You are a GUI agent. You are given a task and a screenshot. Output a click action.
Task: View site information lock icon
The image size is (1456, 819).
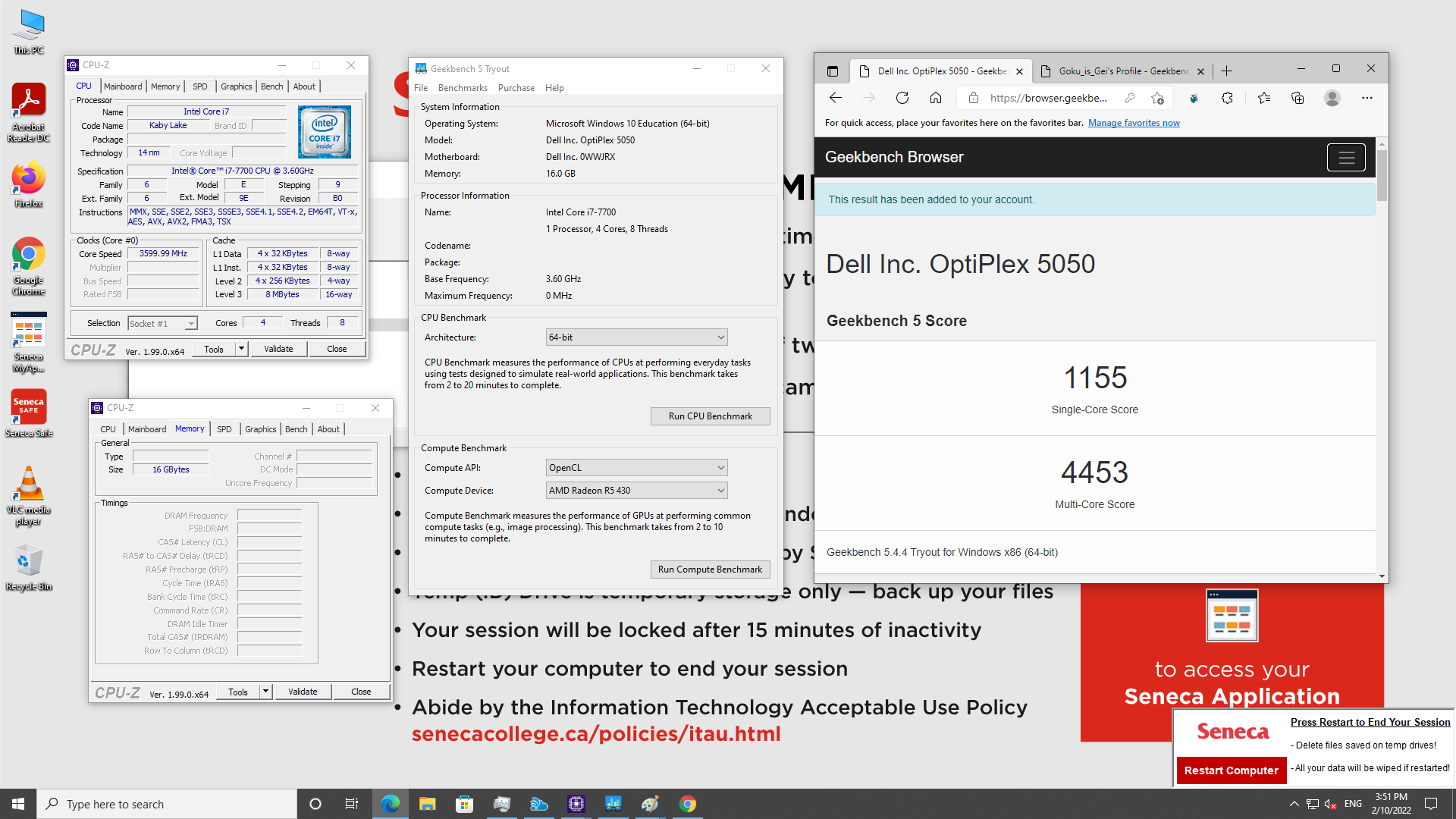tap(974, 98)
